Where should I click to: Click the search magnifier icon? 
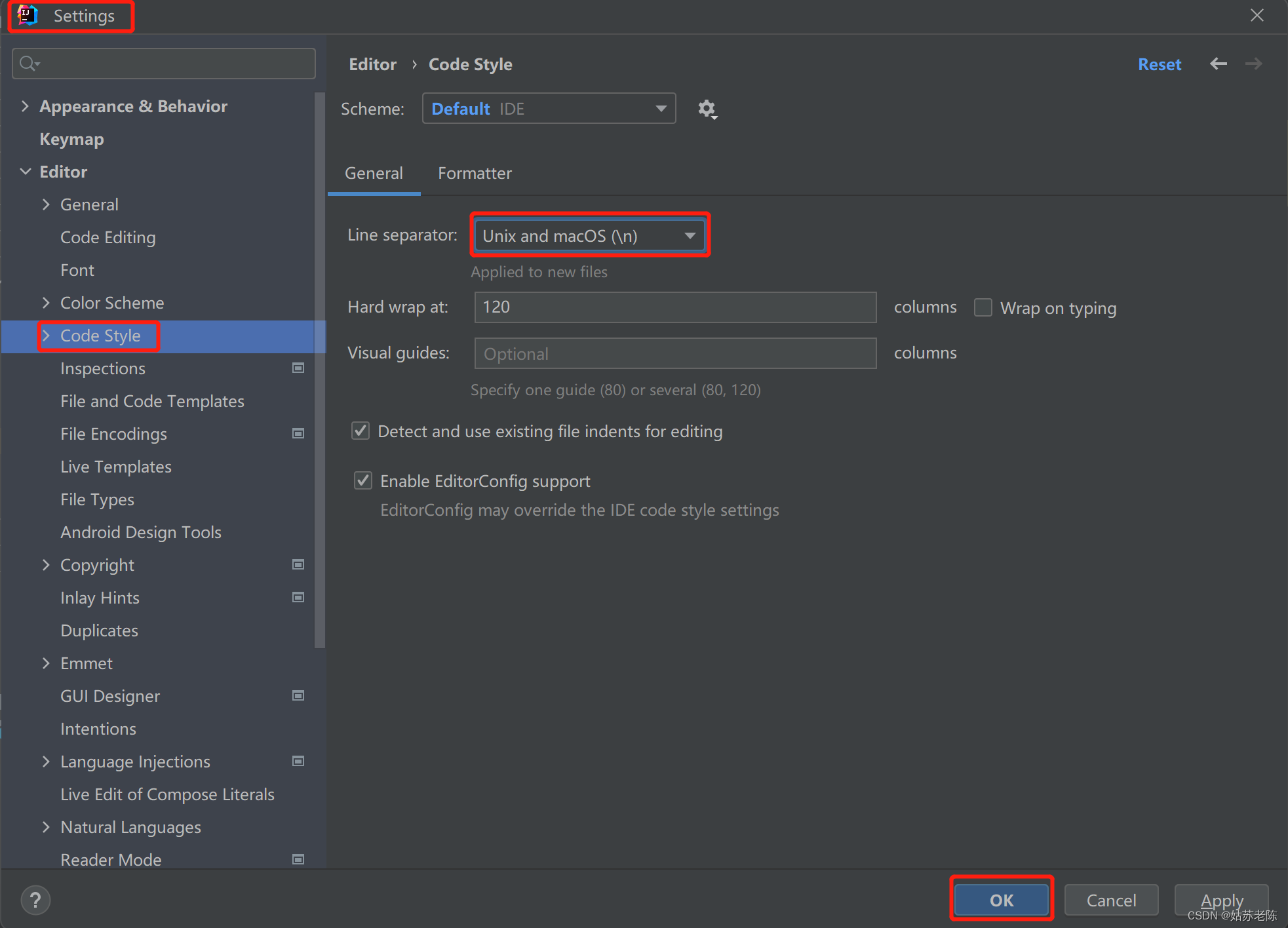click(29, 64)
